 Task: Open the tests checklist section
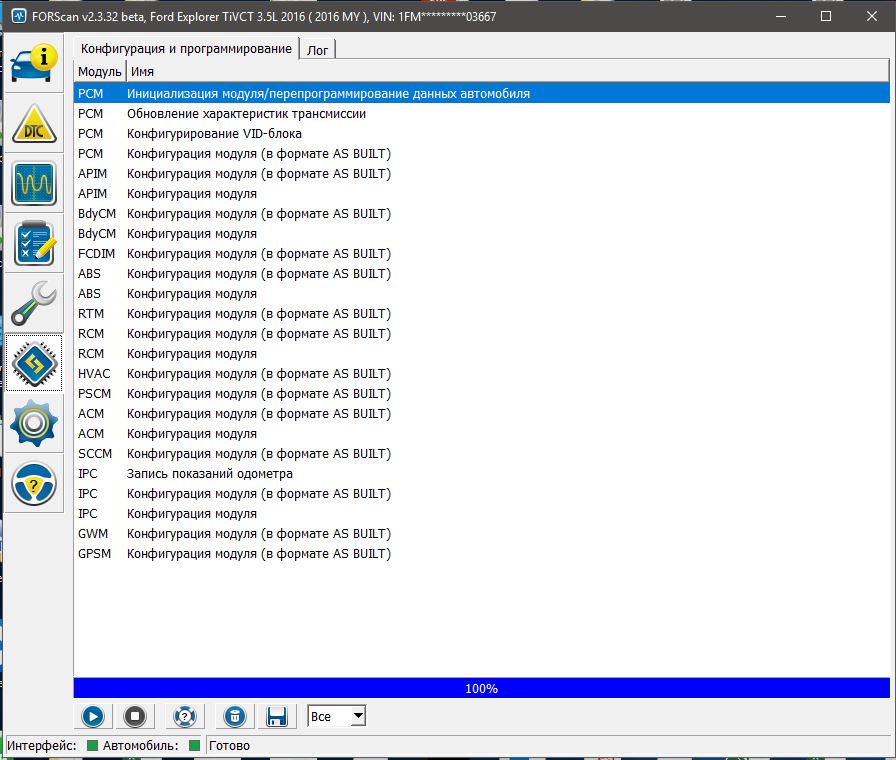coord(34,243)
